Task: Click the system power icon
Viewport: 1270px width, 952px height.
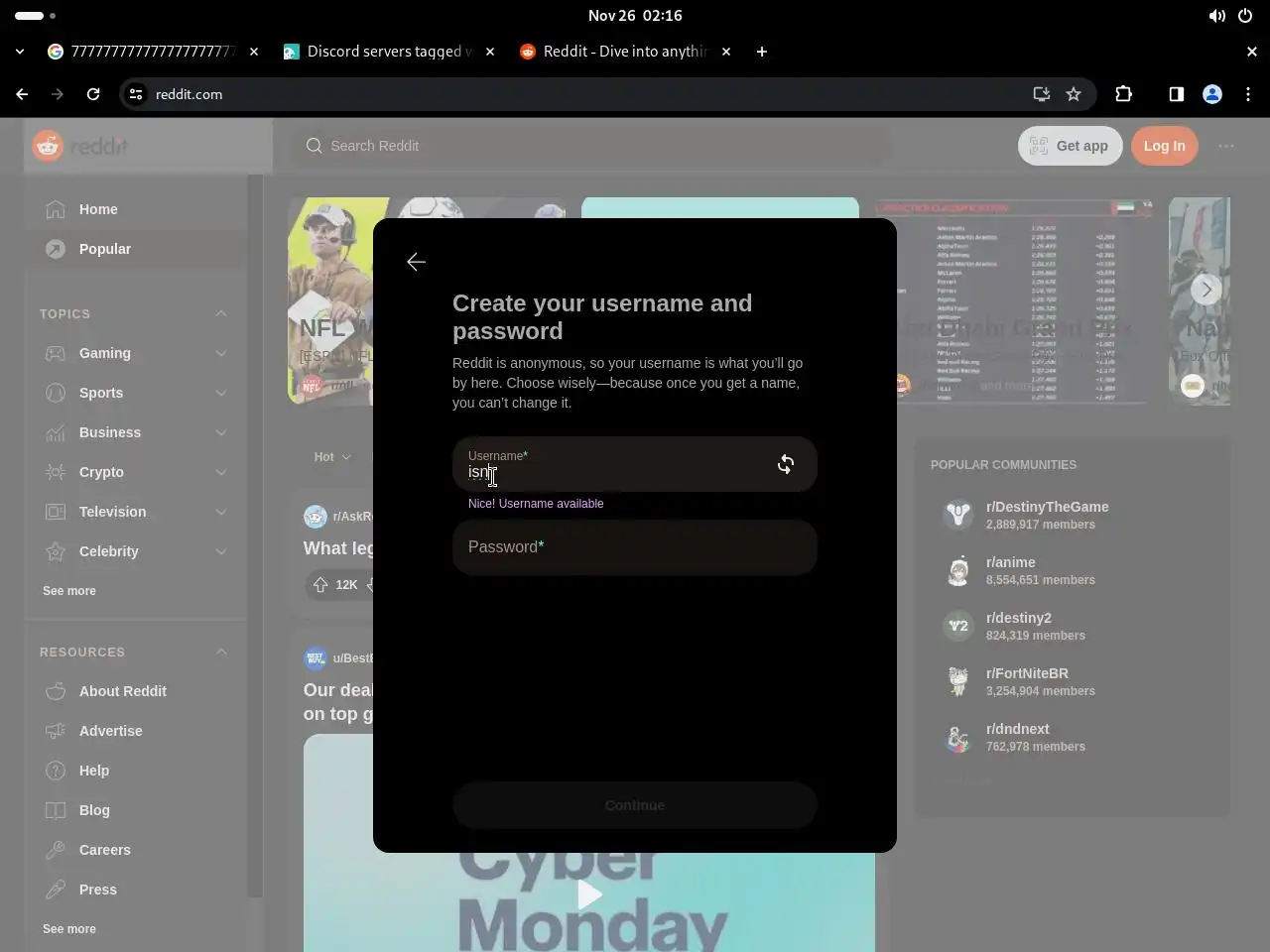Action: pyautogui.click(x=1245, y=16)
